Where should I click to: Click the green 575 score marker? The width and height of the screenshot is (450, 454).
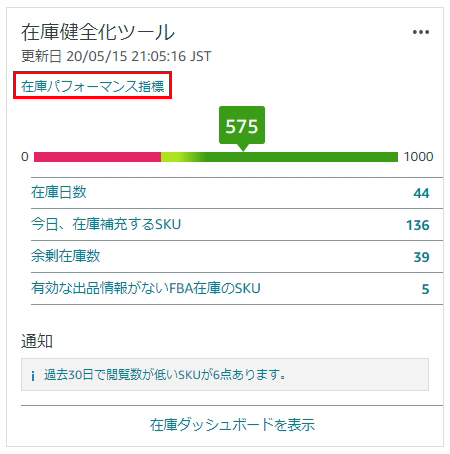click(242, 126)
